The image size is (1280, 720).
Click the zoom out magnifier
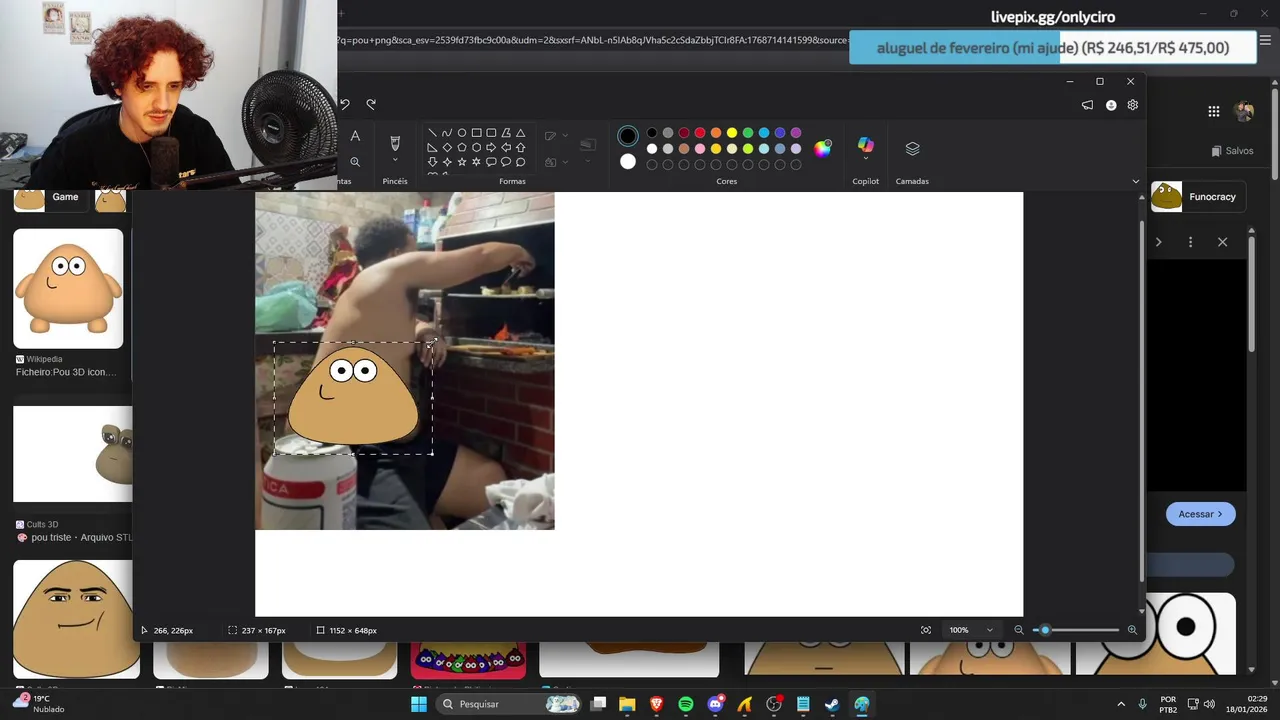[1019, 630]
